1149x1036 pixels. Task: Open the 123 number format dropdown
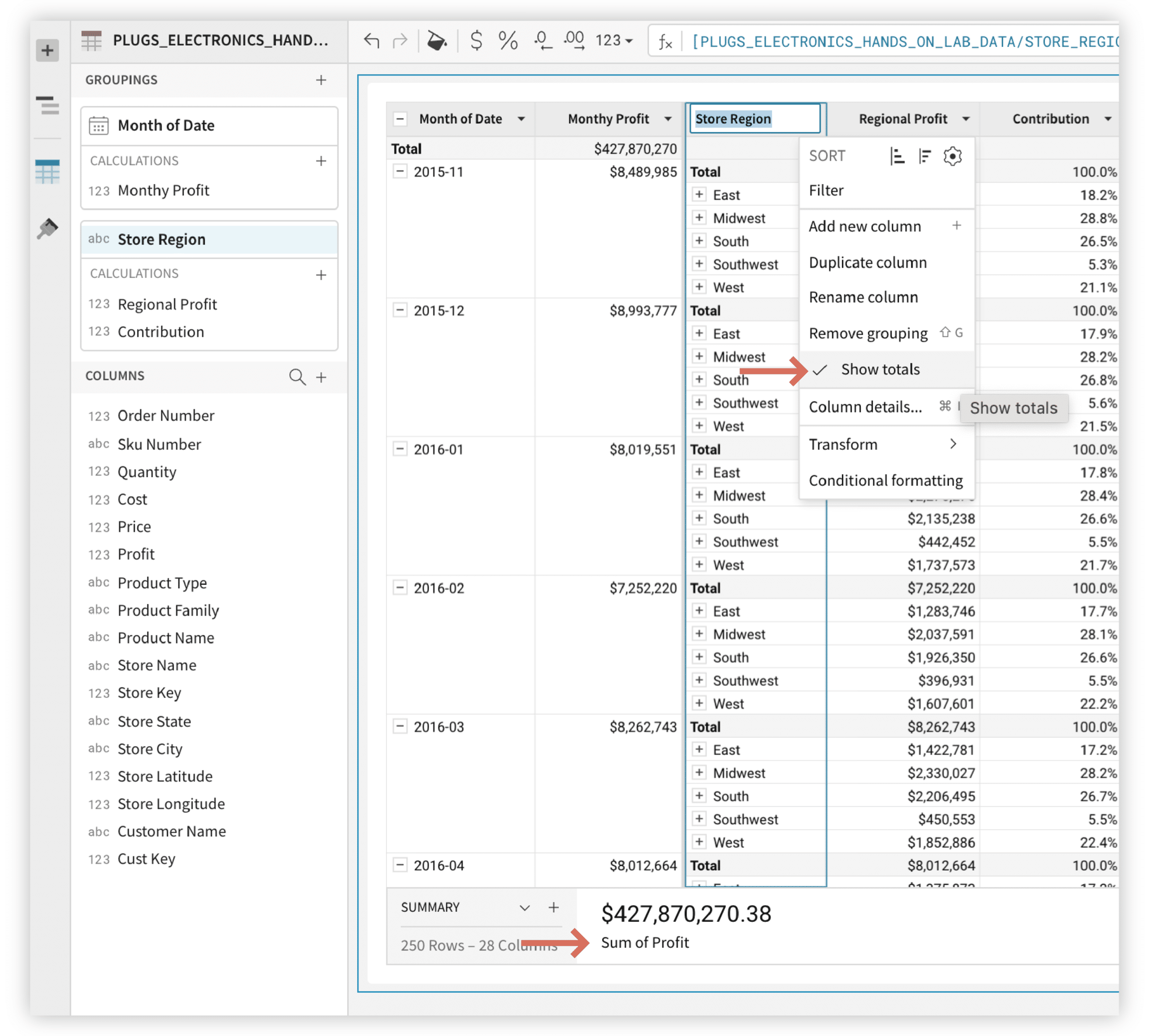click(x=614, y=40)
